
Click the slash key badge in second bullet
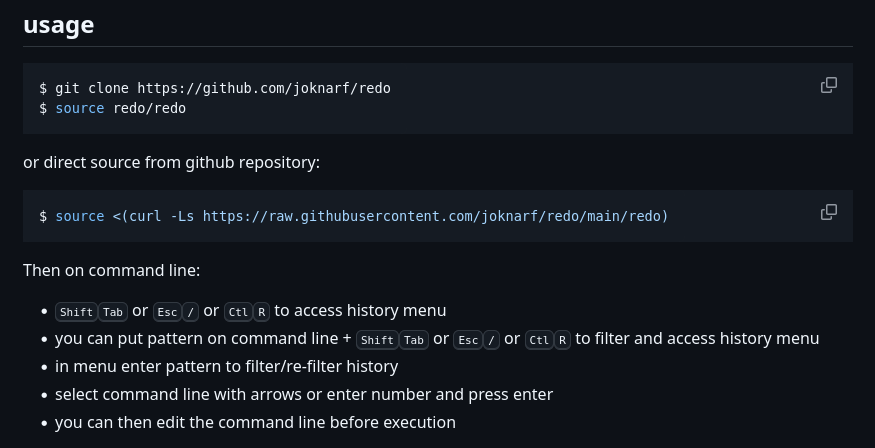coord(491,339)
